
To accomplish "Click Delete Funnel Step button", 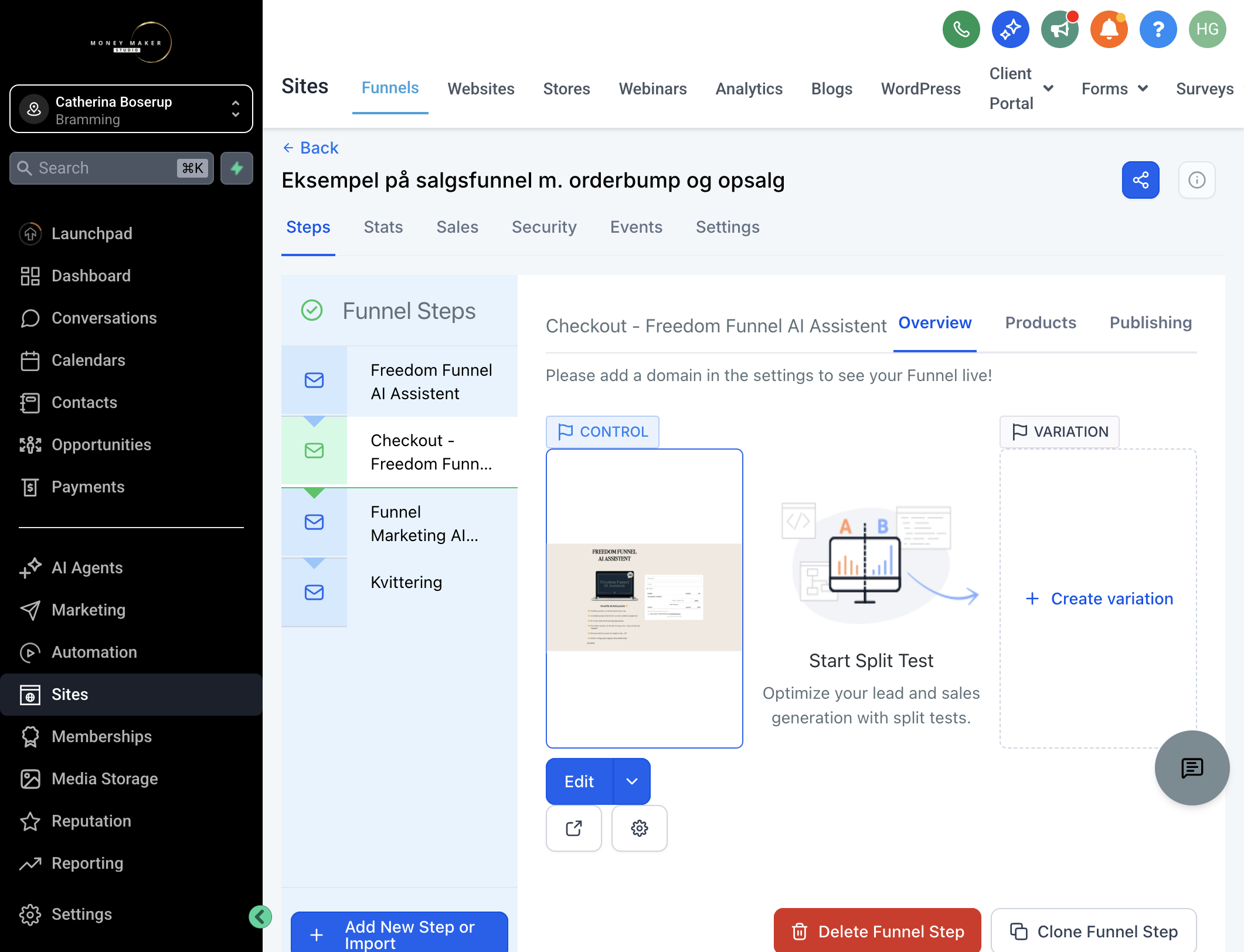I will [x=877, y=931].
